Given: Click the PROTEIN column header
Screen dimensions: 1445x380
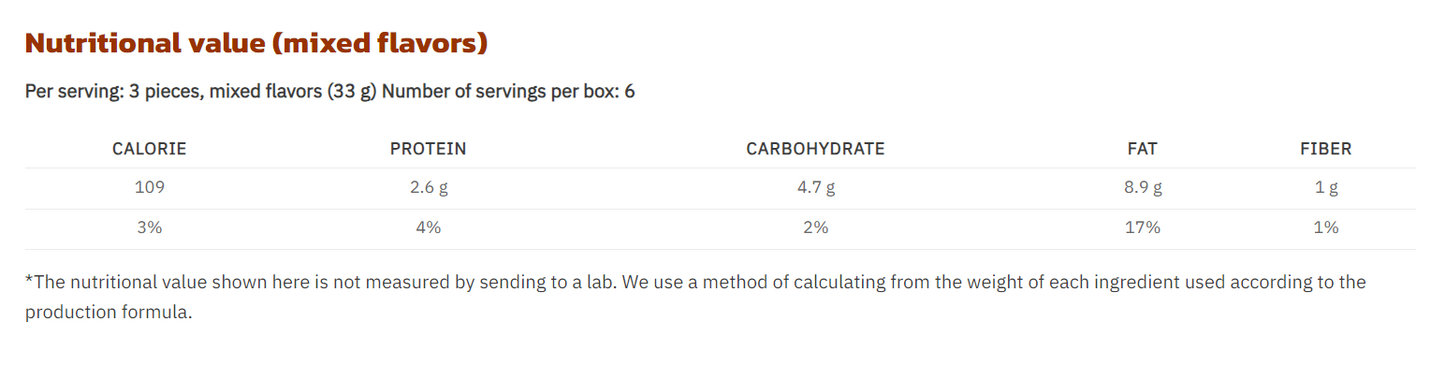Looking at the screenshot, I should point(428,149).
